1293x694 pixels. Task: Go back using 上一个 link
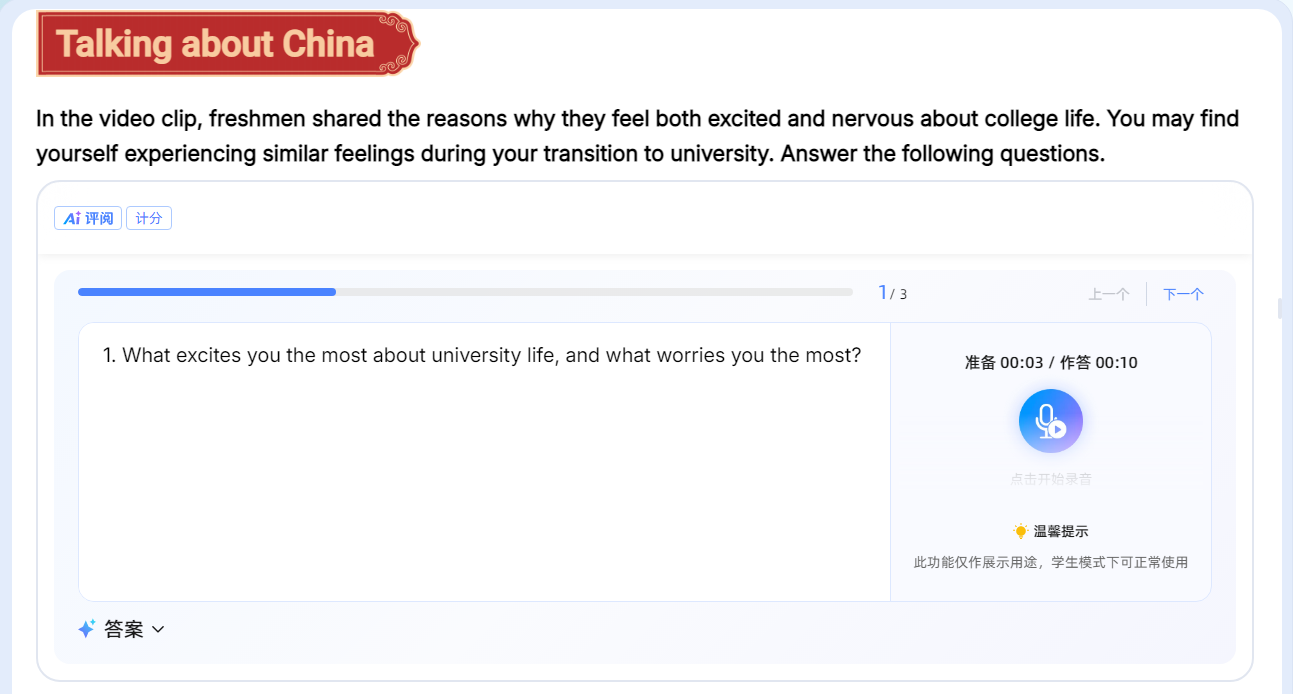tap(1109, 294)
